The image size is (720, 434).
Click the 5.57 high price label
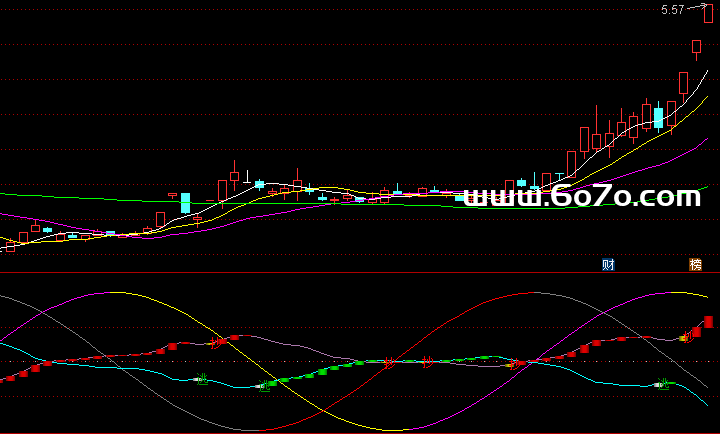click(x=672, y=10)
